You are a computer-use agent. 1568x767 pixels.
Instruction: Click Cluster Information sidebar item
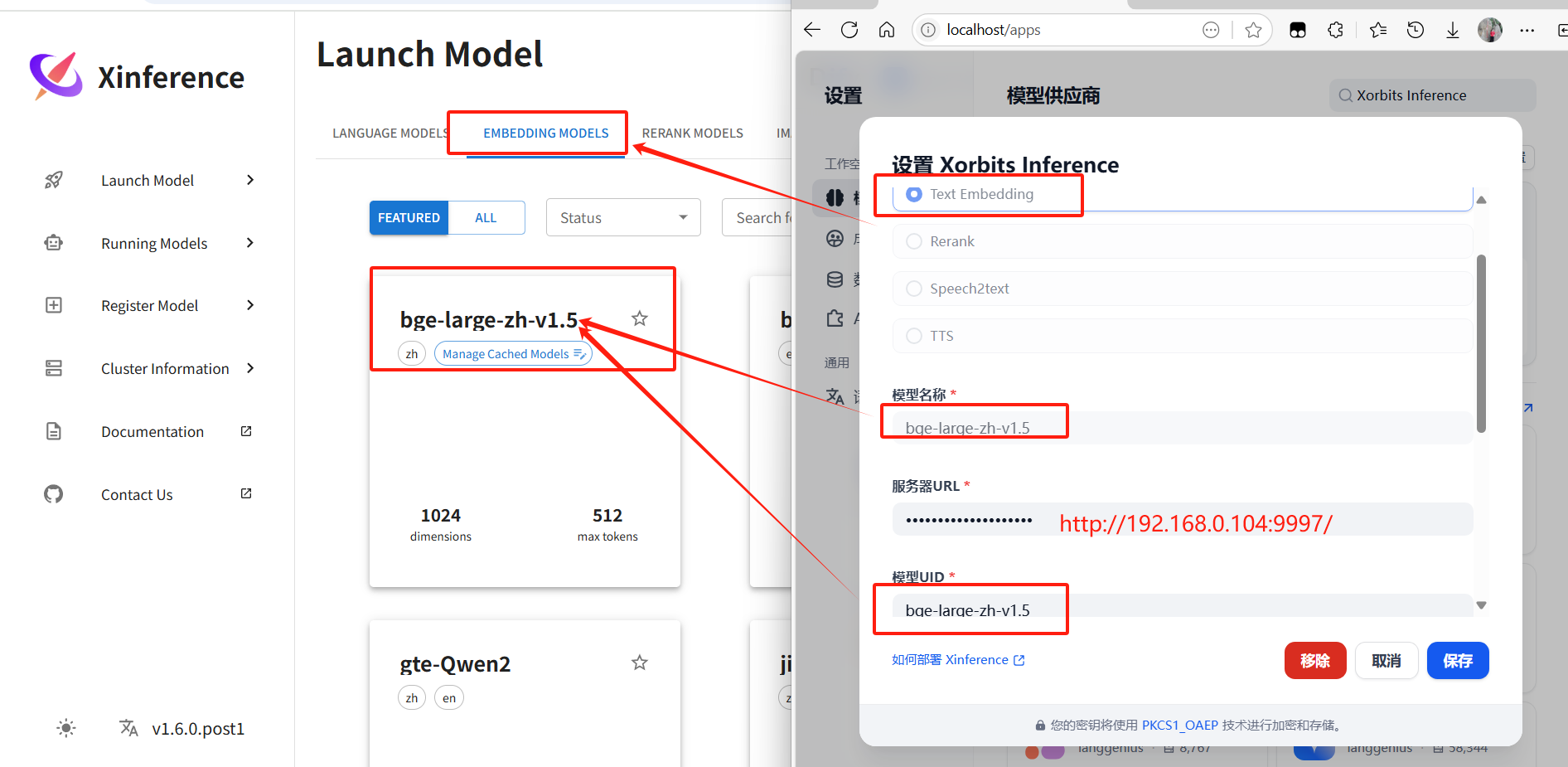pos(165,368)
